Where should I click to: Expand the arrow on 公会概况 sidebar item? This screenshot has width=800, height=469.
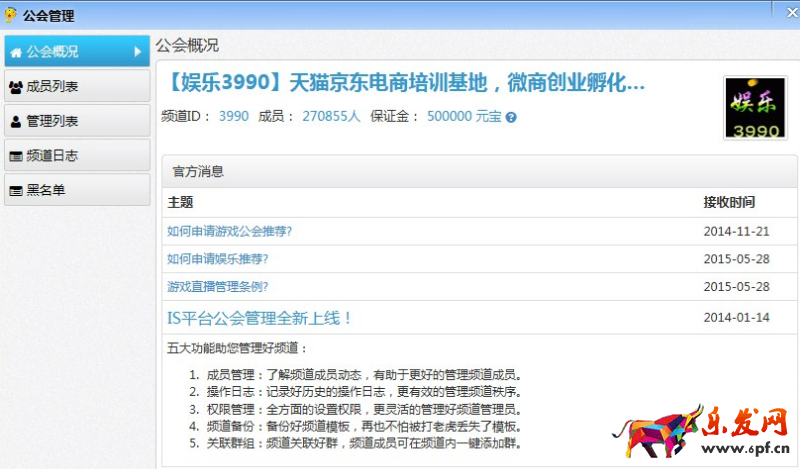pyautogui.click(x=138, y=52)
